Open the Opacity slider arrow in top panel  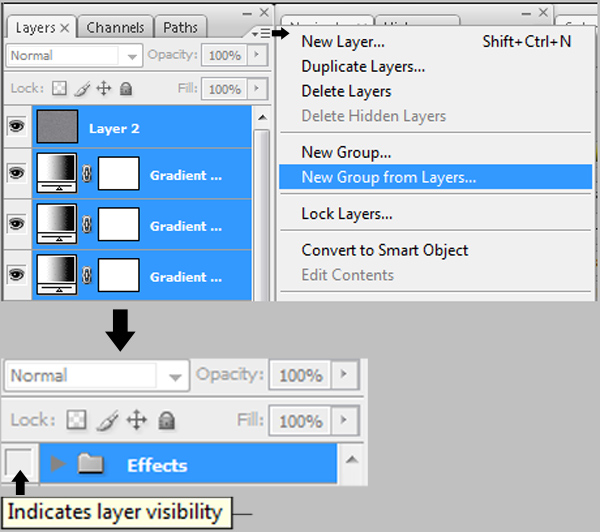click(x=256, y=55)
